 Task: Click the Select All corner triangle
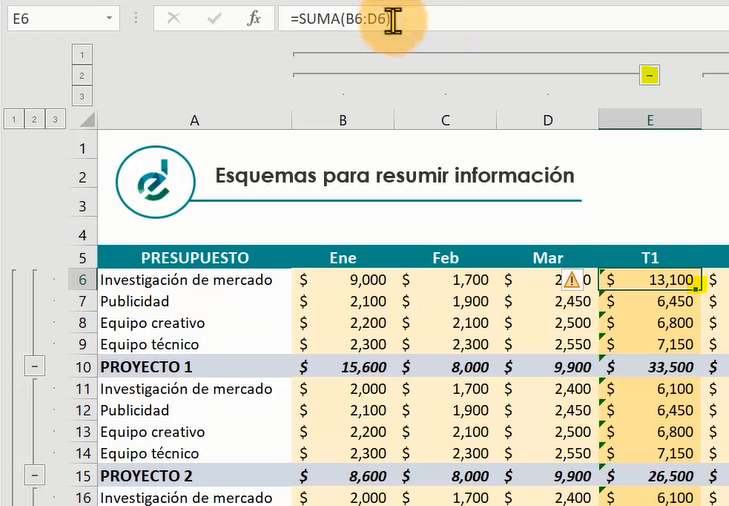[x=87, y=120]
